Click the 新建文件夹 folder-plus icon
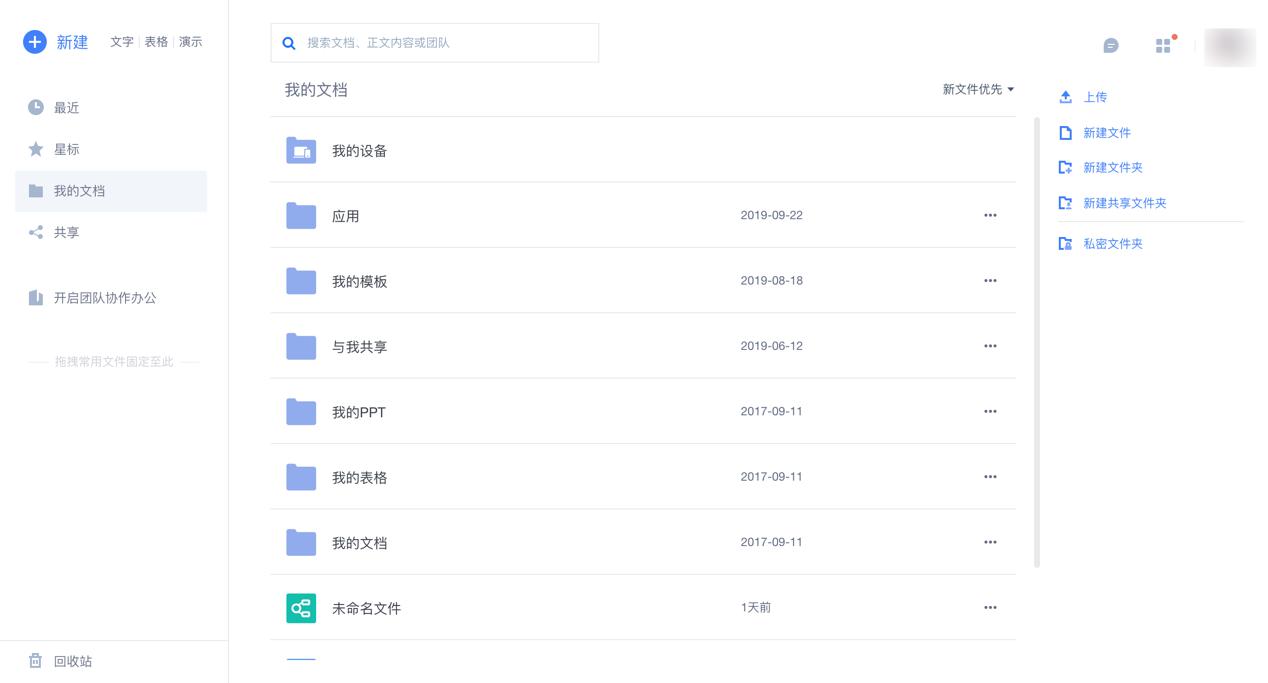Viewport: 1268px width, 683px height. coord(1066,168)
